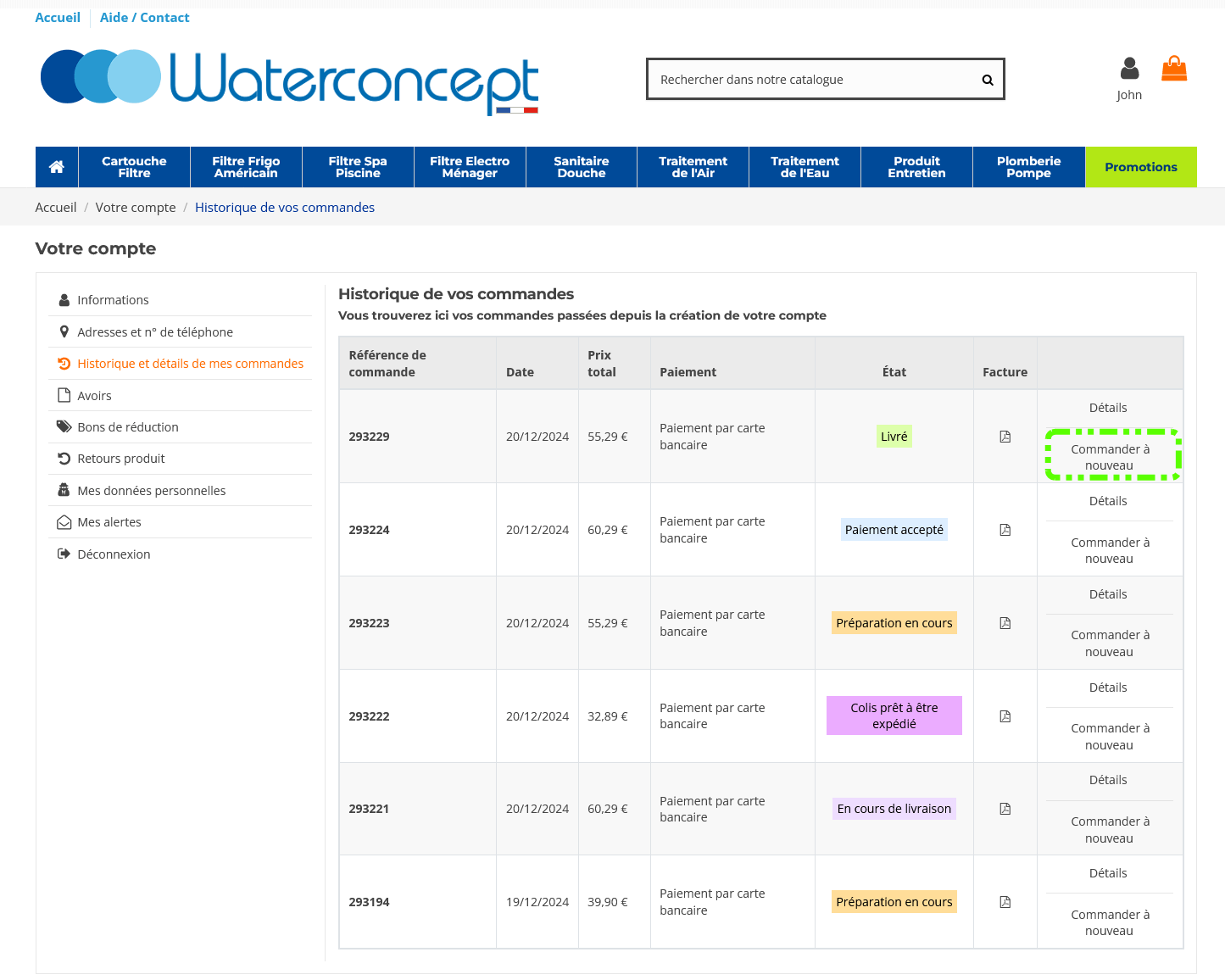This screenshot has width=1225, height=980.
Task: Click the John user account icon
Action: pyautogui.click(x=1129, y=70)
